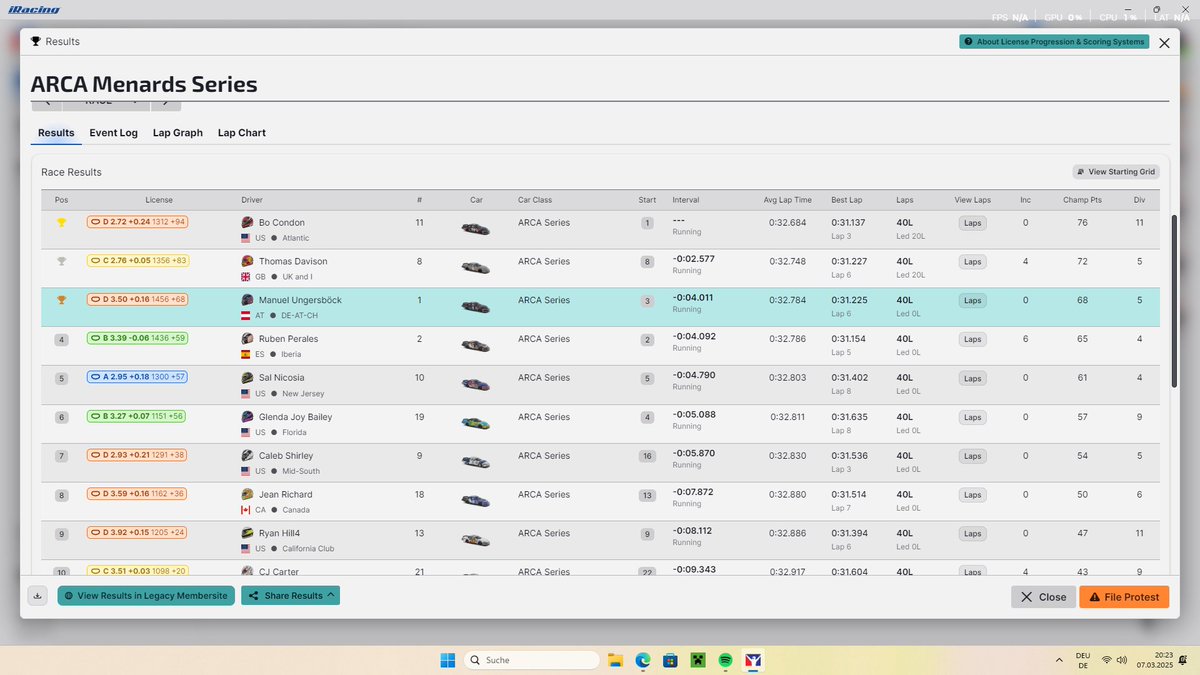Screen dimensions: 1200x675
Task: Click the Spanish flag under Ruben Perales
Action: 246,355
